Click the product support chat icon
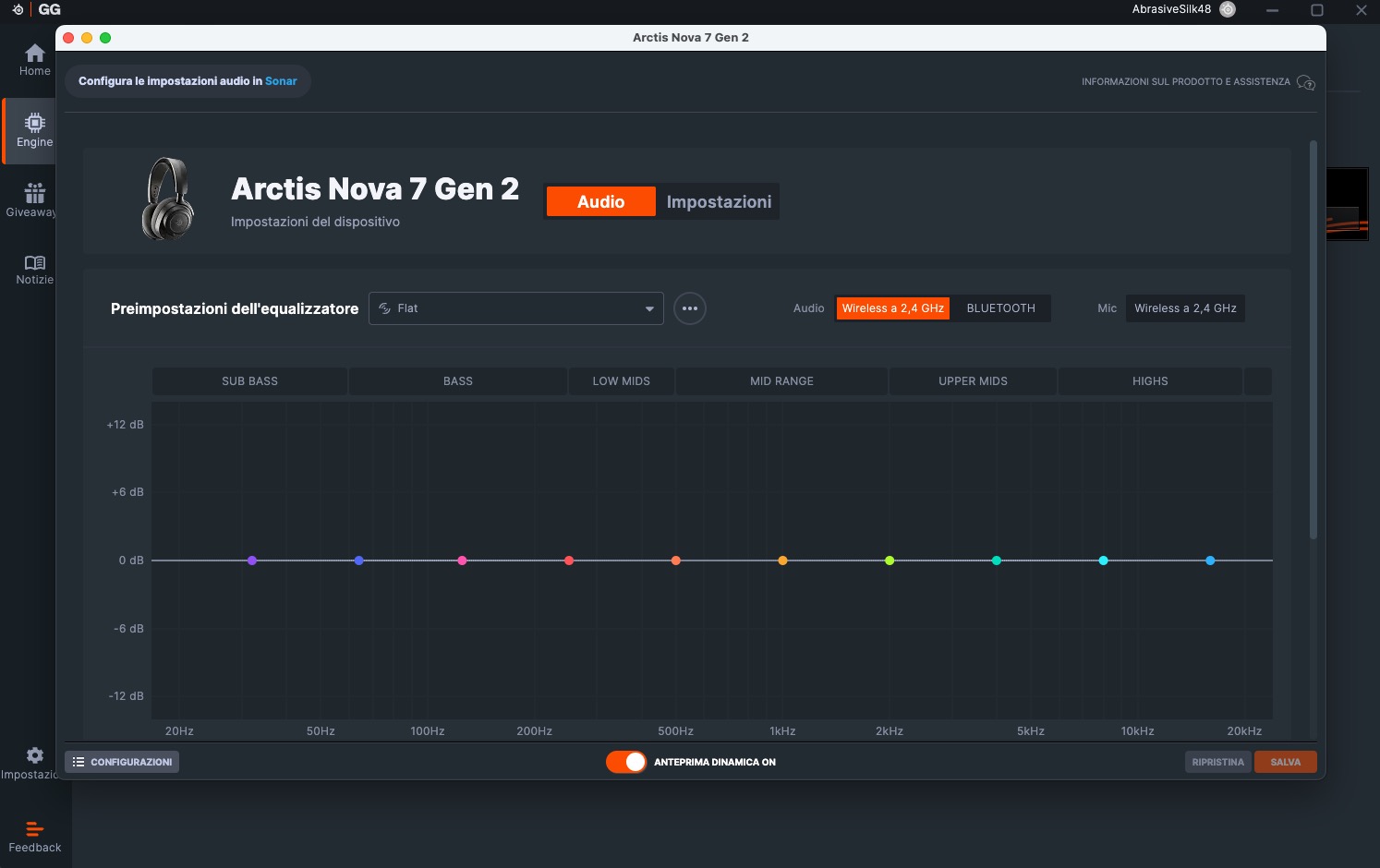The image size is (1380, 868). click(1305, 82)
